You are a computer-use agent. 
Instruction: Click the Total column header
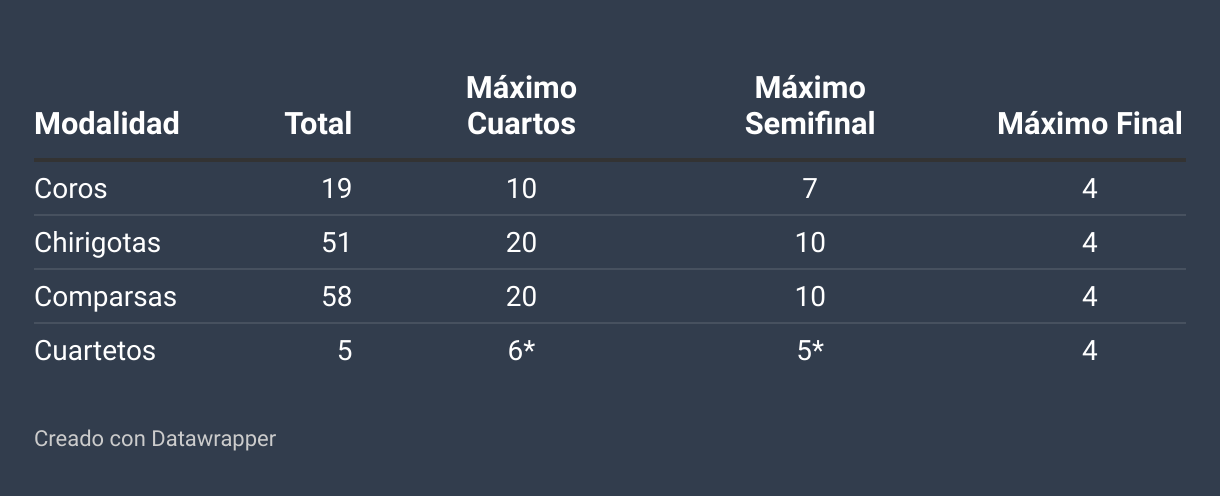point(318,123)
